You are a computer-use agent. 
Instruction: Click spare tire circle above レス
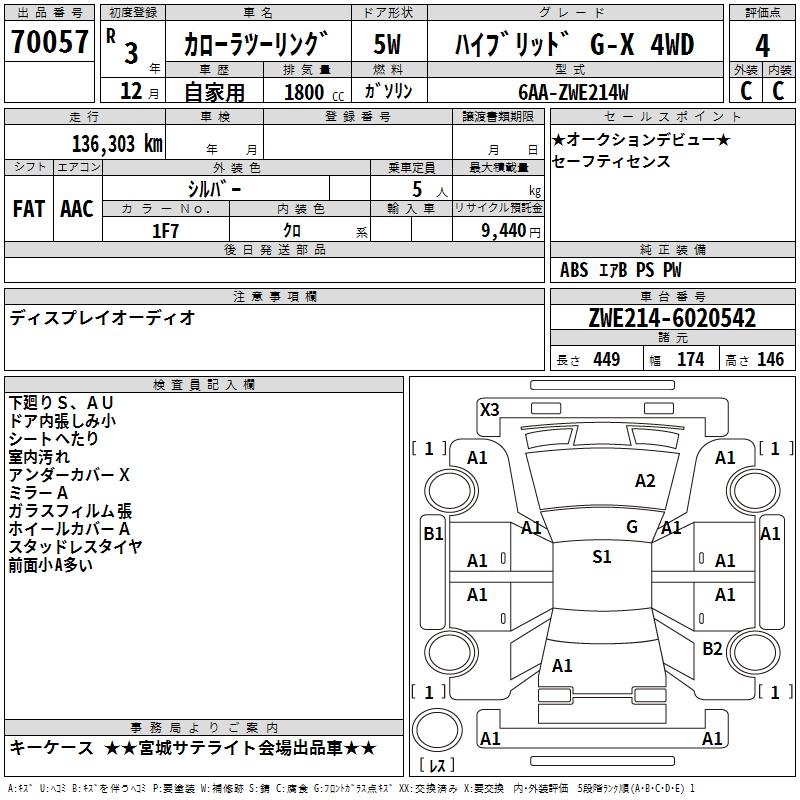pyautogui.click(x=437, y=730)
